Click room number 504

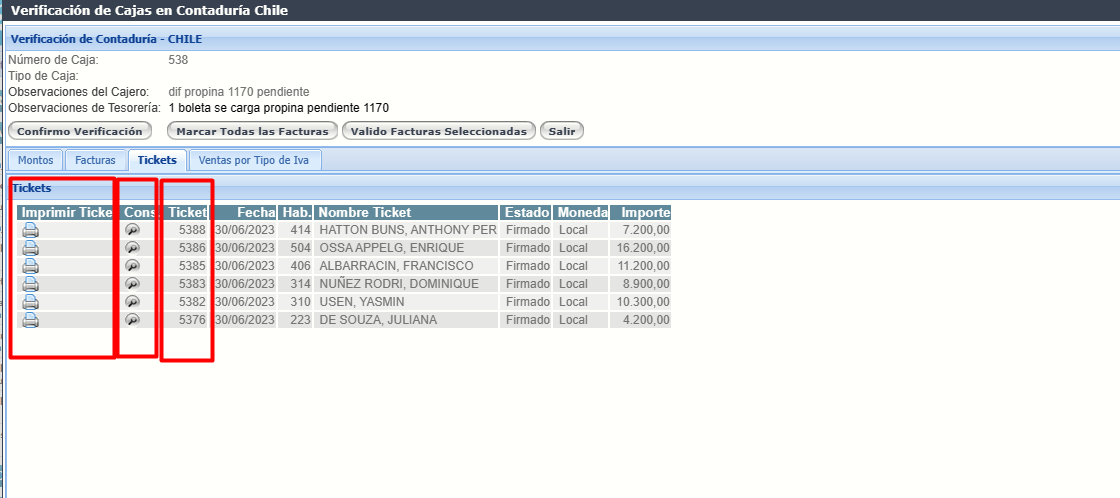pyautogui.click(x=300, y=248)
